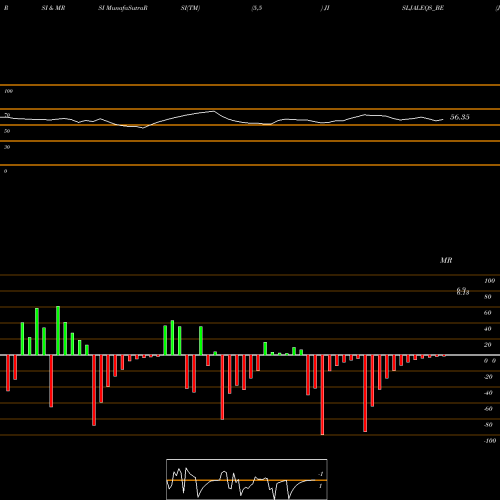
Task: Select the MR indicator label
Action: pyautogui.click(x=446, y=260)
